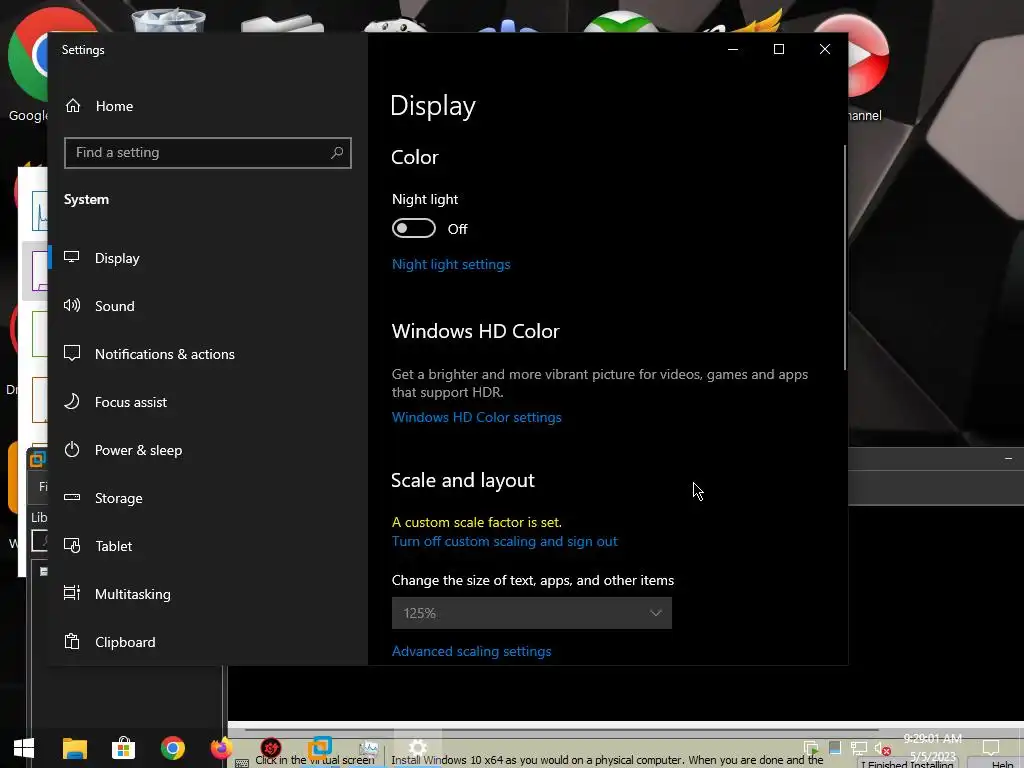The height and width of the screenshot is (768, 1024).
Task: Open Windows HD Color settings link
Action: click(477, 417)
